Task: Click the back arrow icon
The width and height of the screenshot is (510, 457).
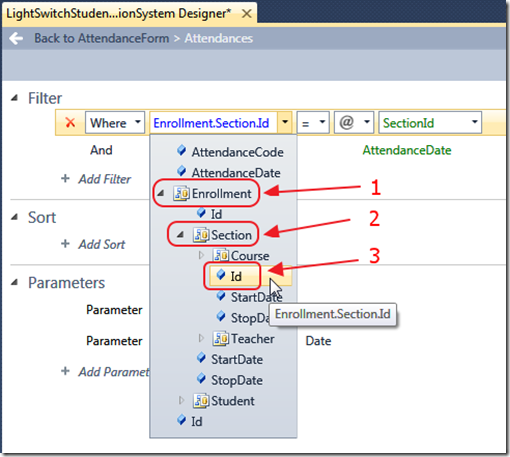Action: tap(16, 39)
